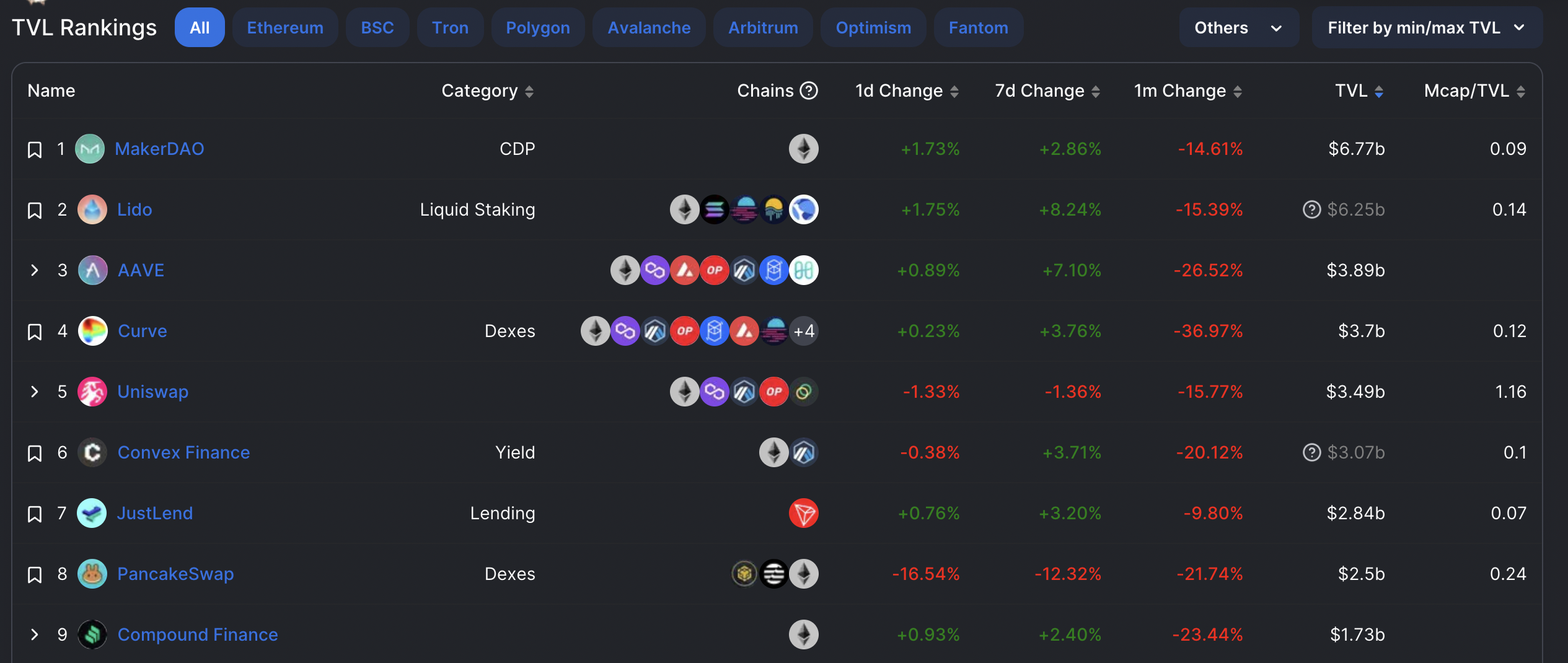Select the Arbitrum chain tab

coord(763,28)
